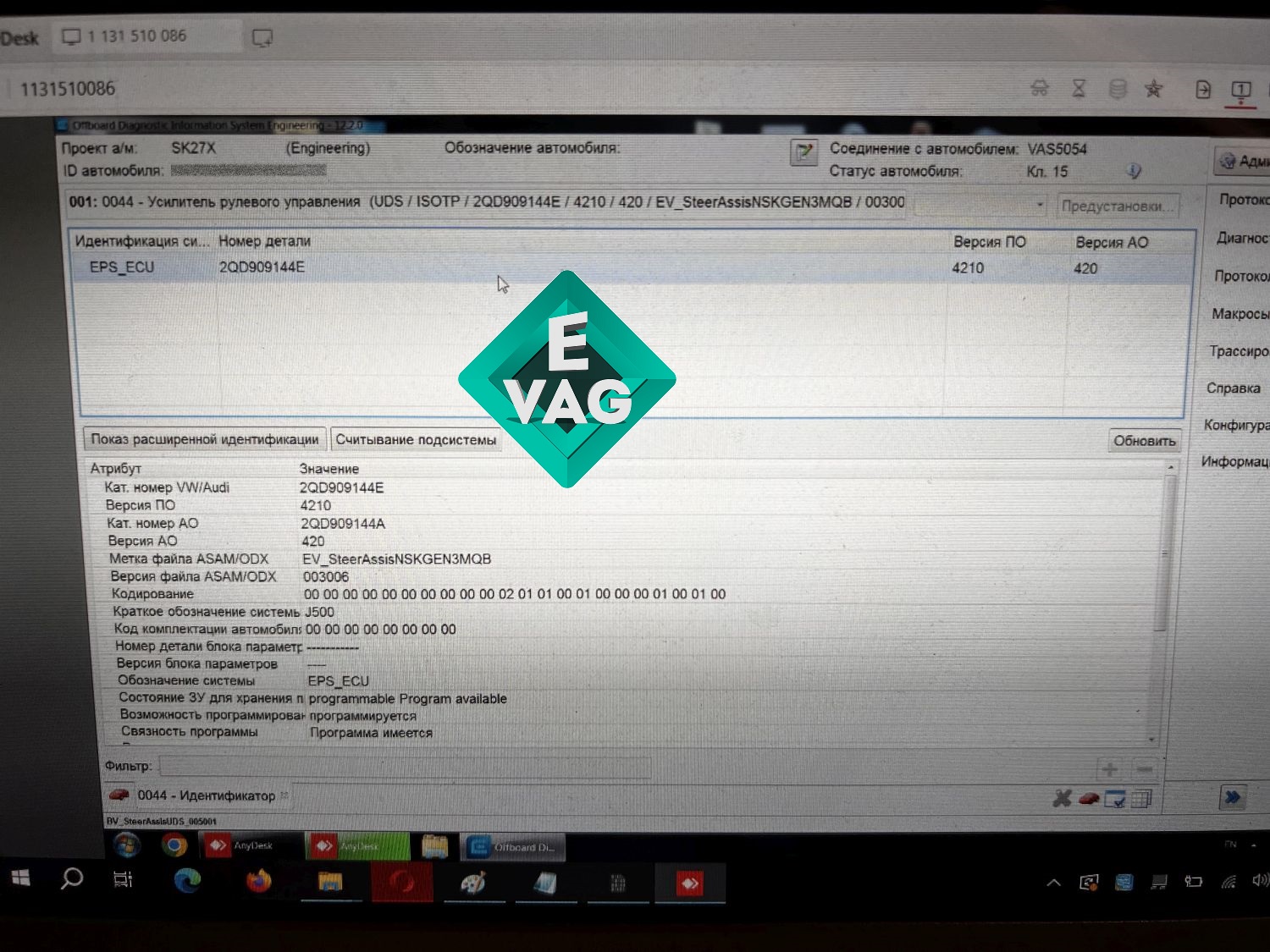The height and width of the screenshot is (952, 1270).
Task: Open the Трассировка side menu item
Action: (1239, 351)
